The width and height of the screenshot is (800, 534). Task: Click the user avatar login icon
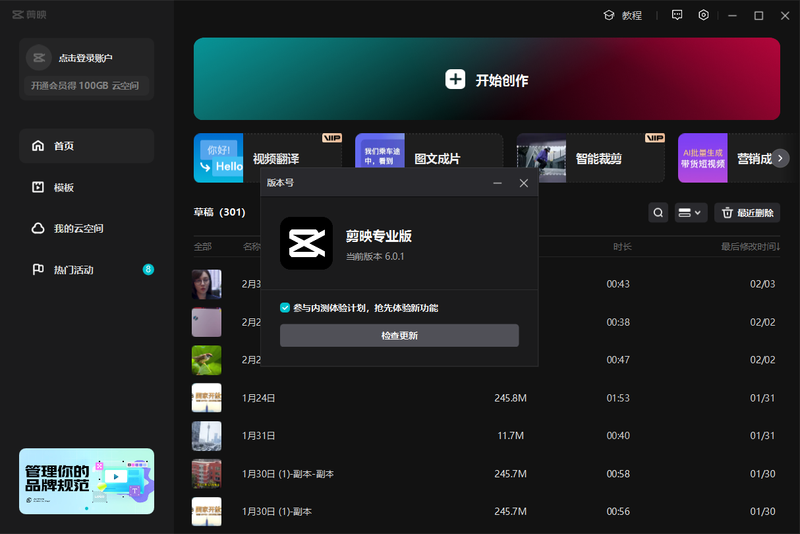39,58
